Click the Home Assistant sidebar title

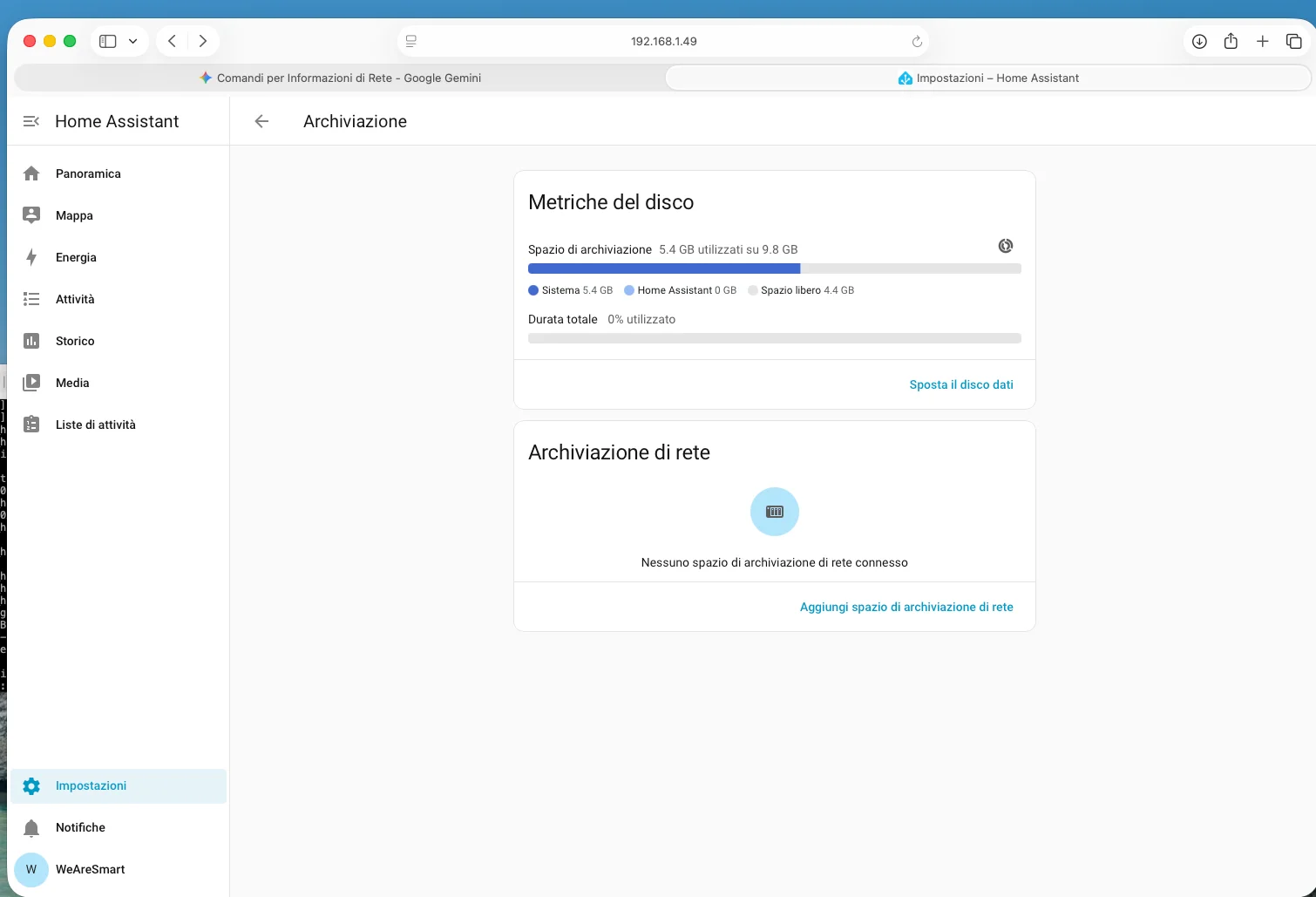(x=117, y=121)
